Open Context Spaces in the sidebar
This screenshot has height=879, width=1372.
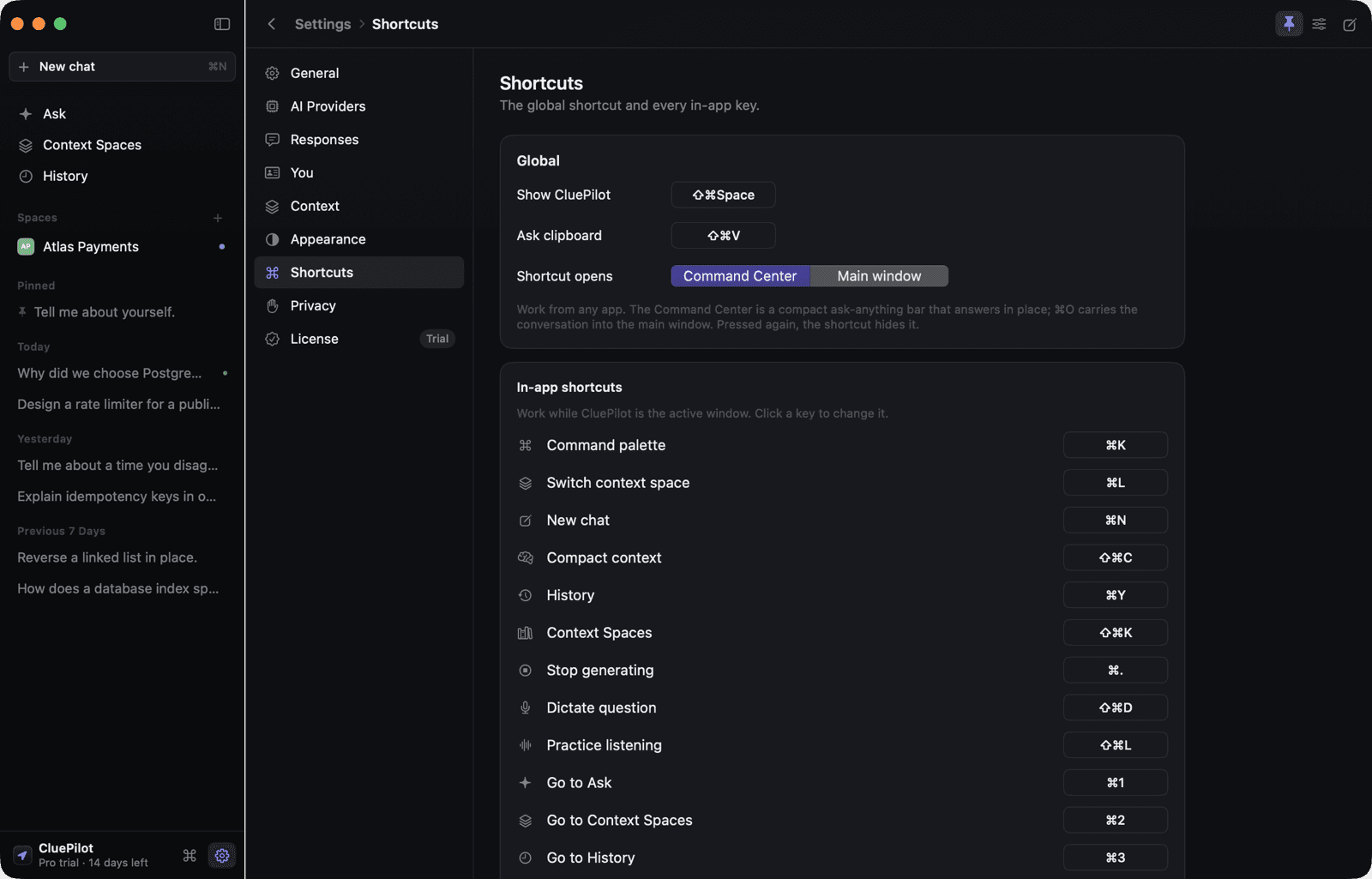(122, 145)
